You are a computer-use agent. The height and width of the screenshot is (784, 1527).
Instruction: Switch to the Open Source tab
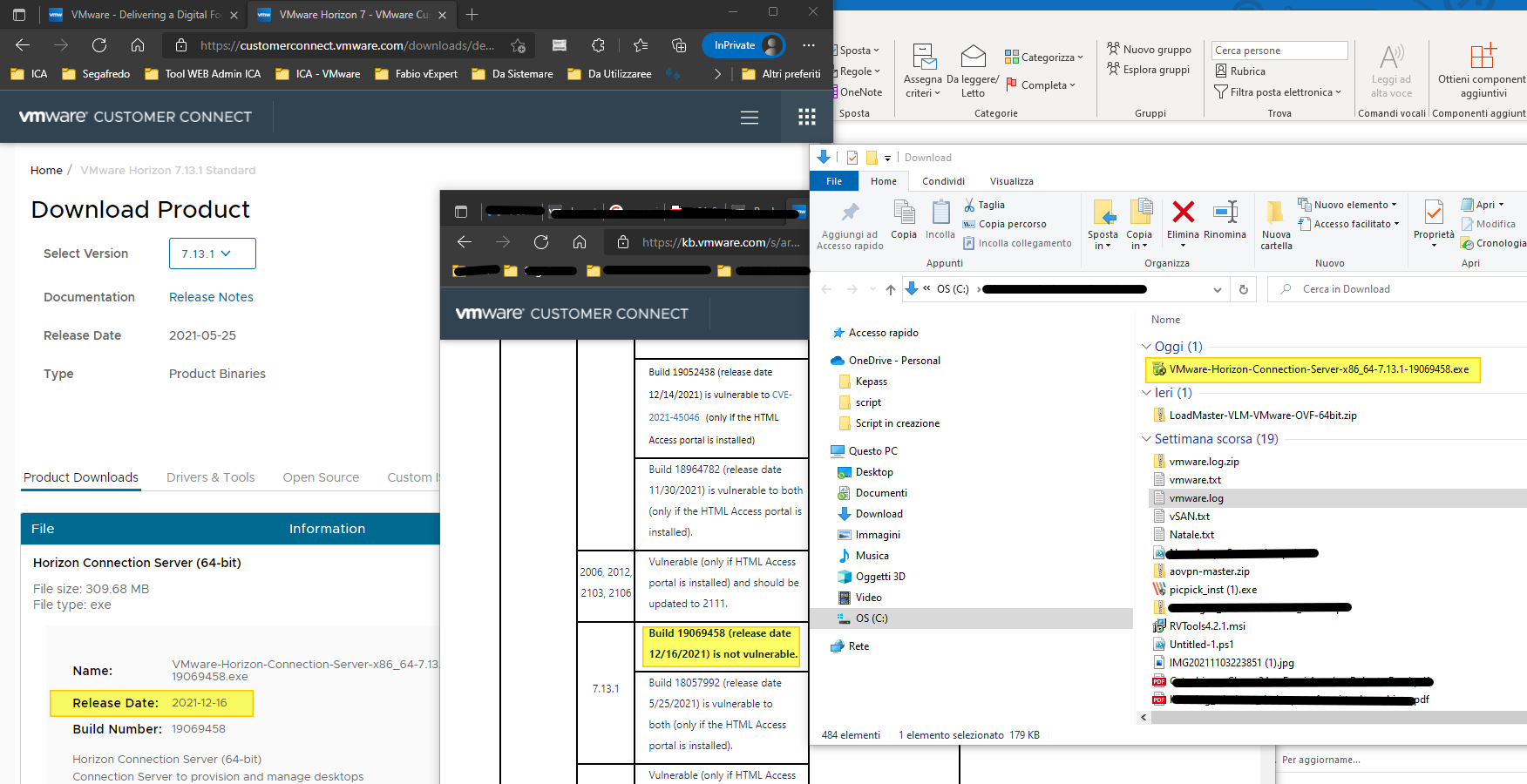pyautogui.click(x=321, y=477)
